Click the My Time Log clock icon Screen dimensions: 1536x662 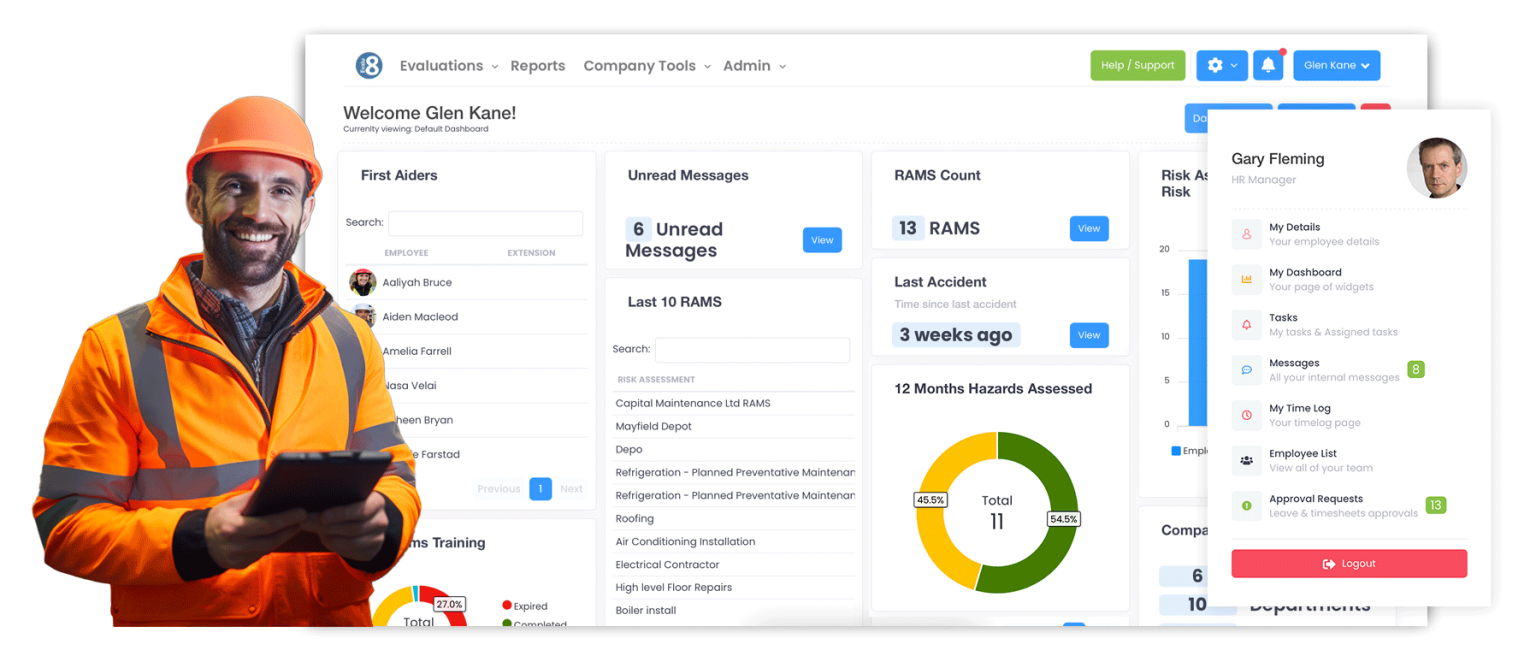(1246, 414)
